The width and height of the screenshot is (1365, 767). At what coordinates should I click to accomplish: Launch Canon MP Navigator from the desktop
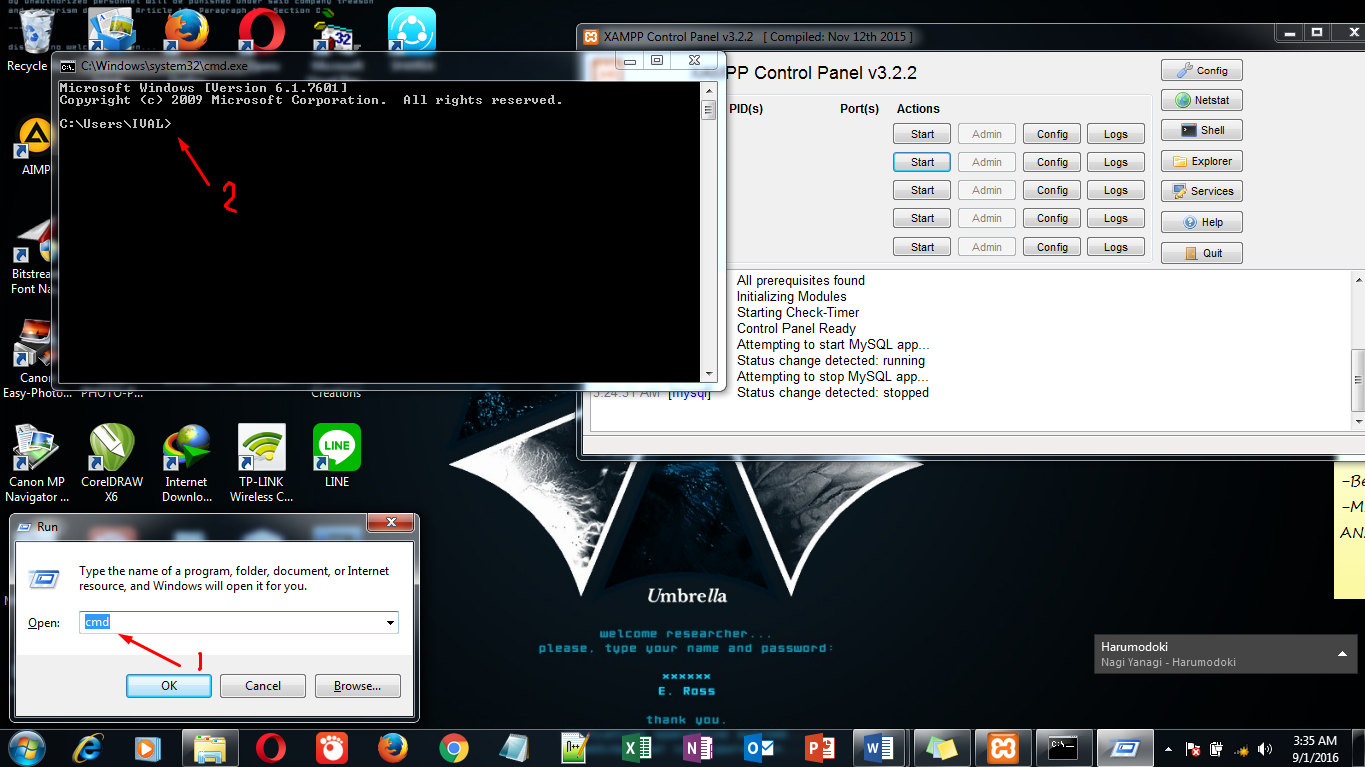[36, 447]
